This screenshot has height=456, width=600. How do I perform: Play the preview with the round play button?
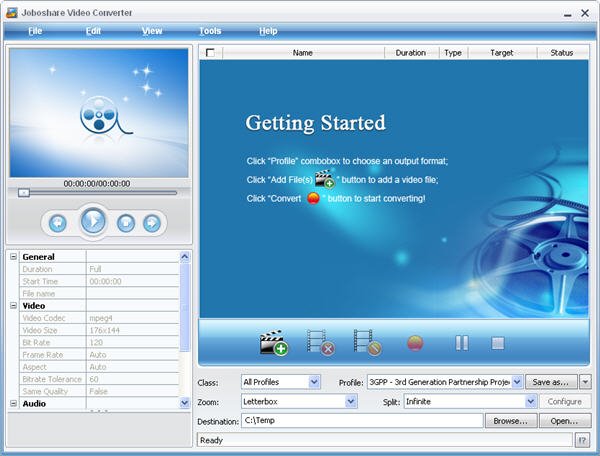tap(93, 222)
